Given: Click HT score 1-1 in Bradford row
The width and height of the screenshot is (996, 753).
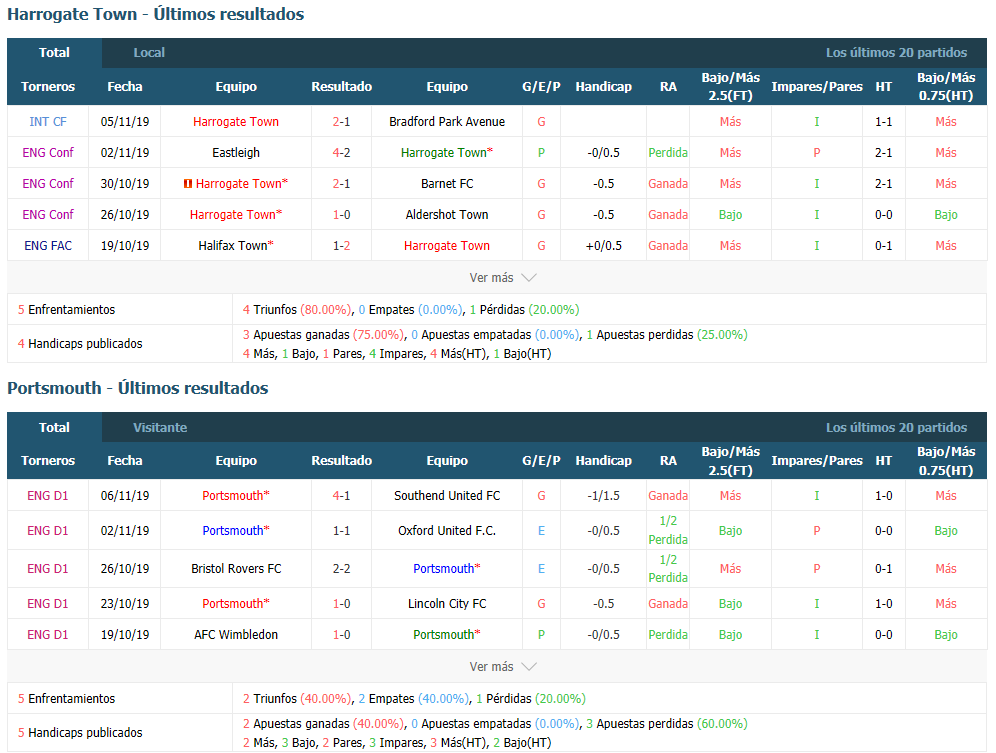Looking at the screenshot, I should pyautogui.click(x=883, y=121).
